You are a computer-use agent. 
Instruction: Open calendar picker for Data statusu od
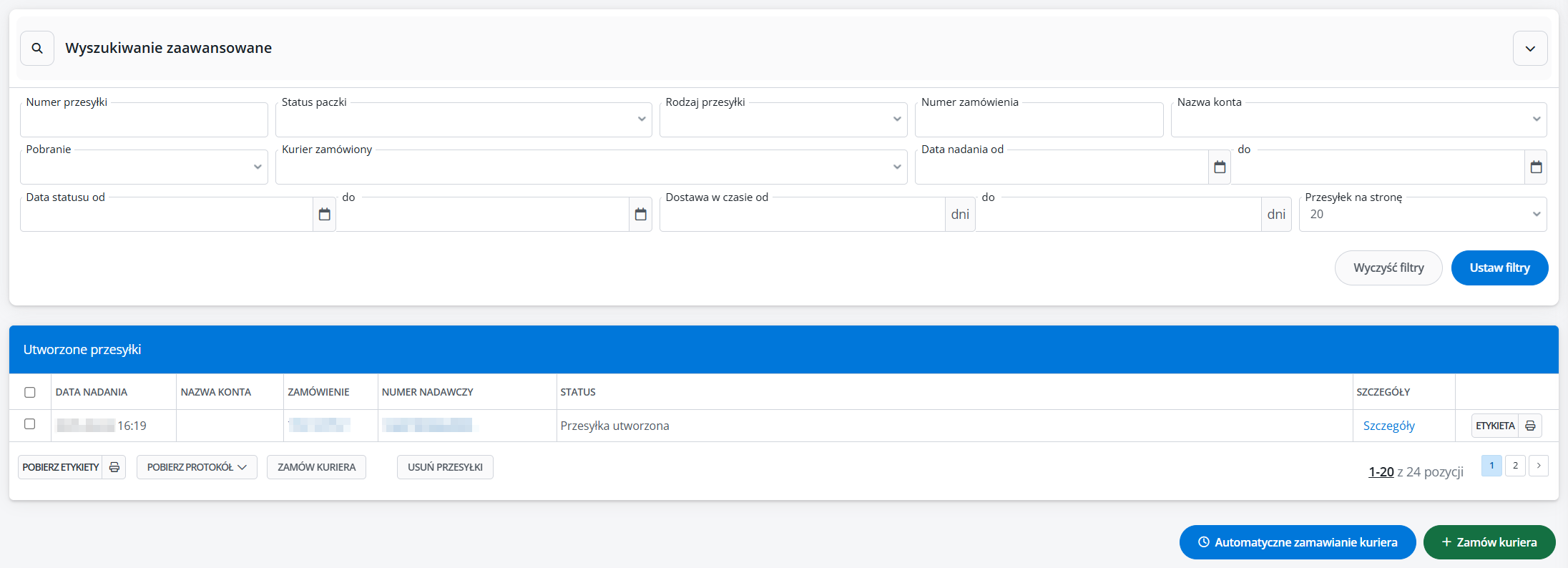tap(324, 215)
